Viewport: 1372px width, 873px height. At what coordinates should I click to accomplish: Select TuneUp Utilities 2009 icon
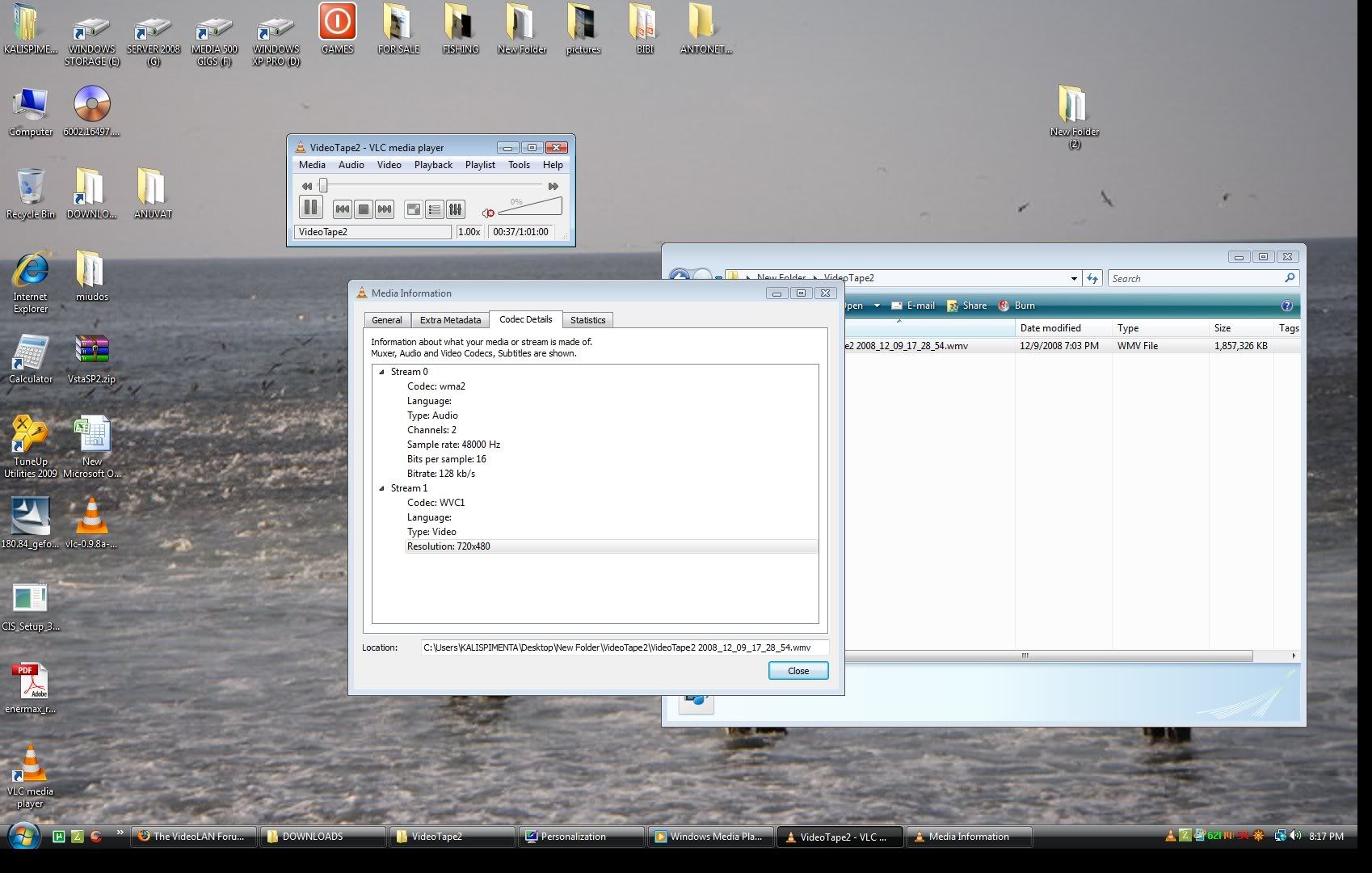pos(31,447)
